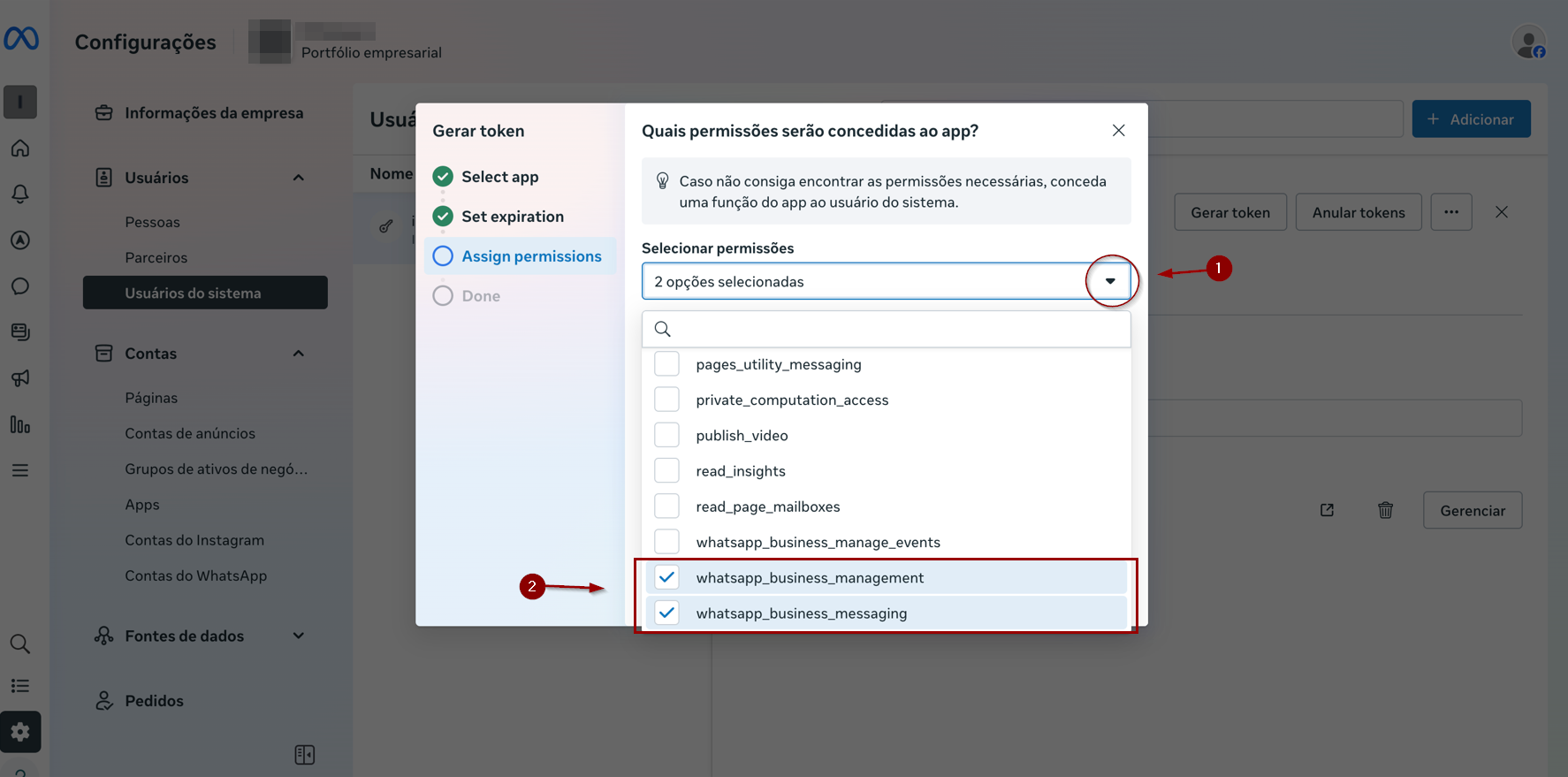Click the Gerenciar button
This screenshot has height=777, width=1568.
1472,511
